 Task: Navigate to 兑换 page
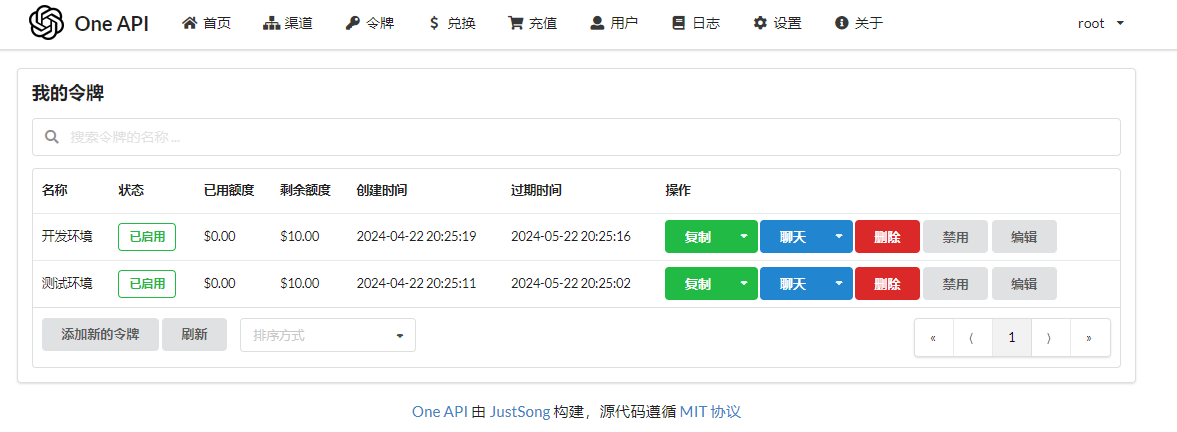452,23
